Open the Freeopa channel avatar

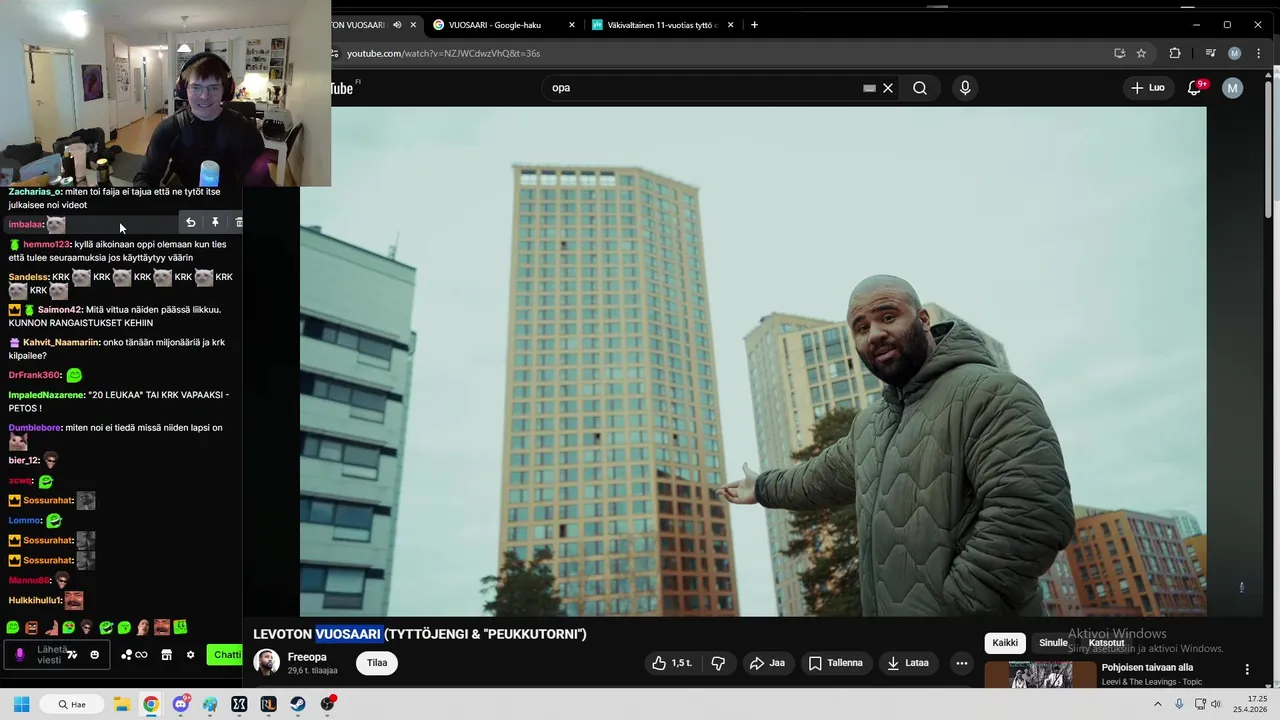[x=267, y=662]
